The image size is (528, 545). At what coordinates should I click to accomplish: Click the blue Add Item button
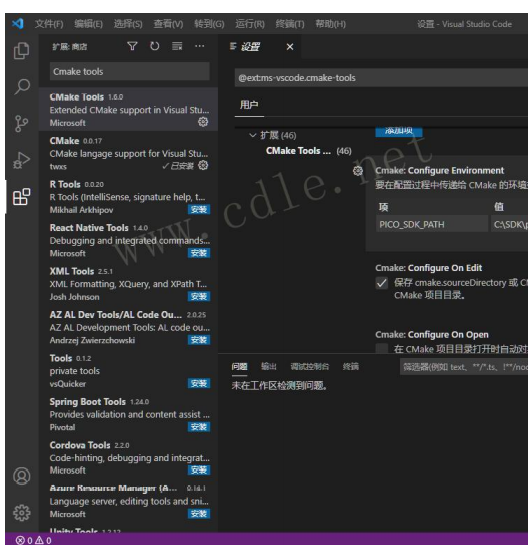[399, 132]
